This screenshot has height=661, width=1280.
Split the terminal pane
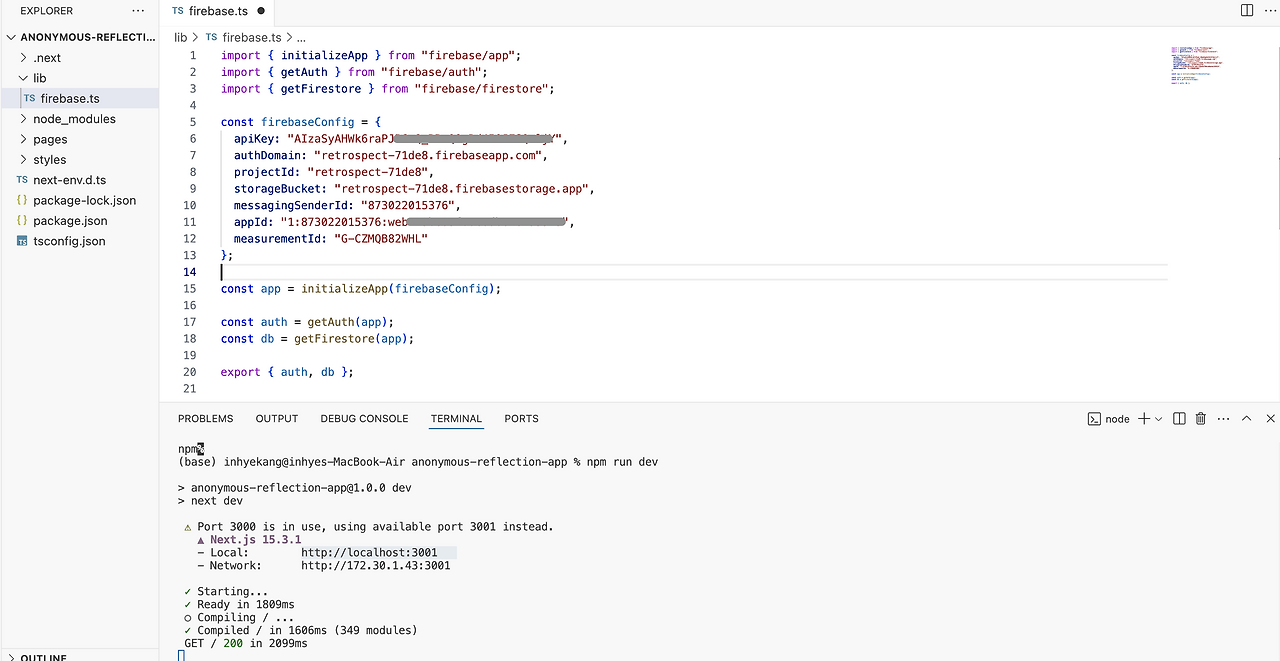[x=1179, y=419]
